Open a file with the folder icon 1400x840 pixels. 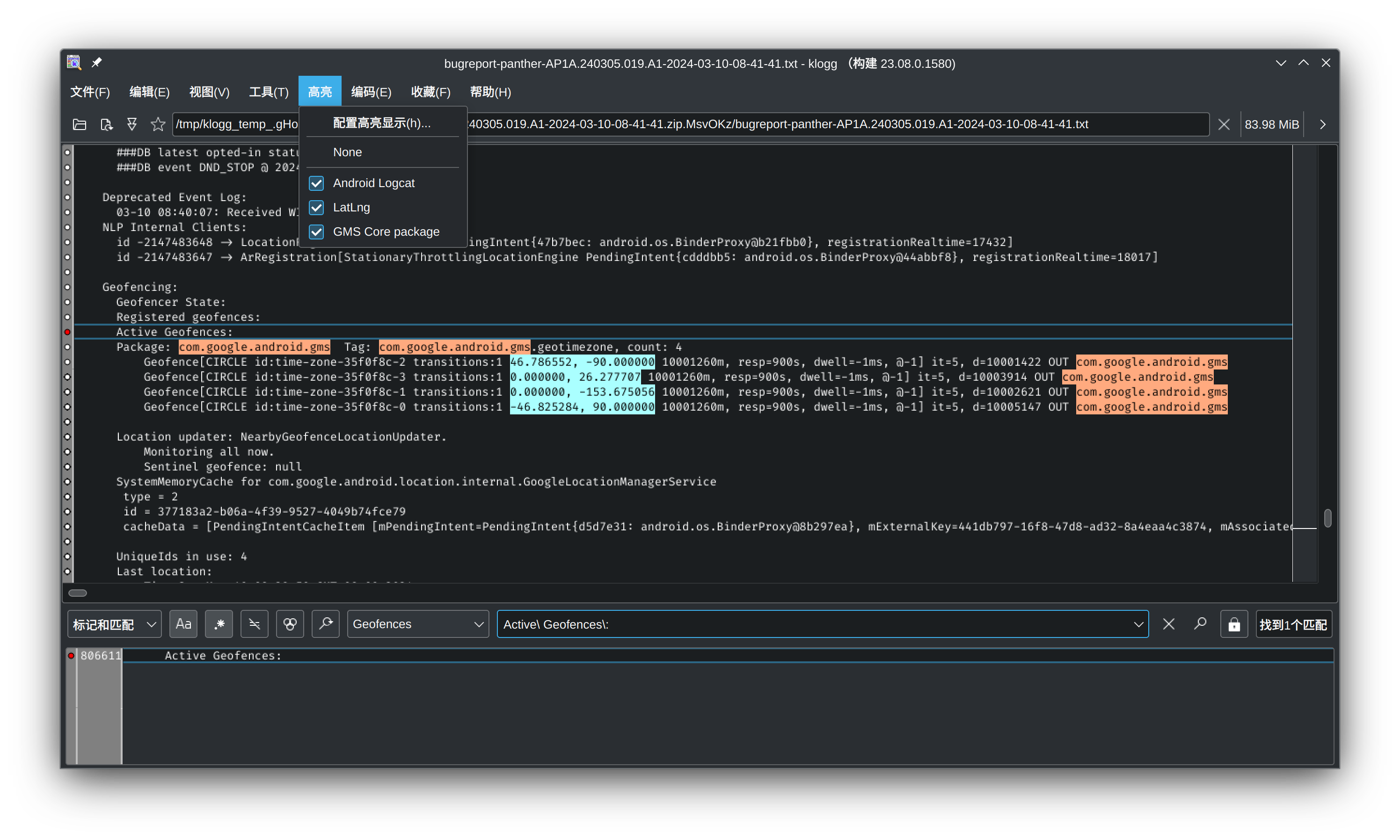(80, 124)
